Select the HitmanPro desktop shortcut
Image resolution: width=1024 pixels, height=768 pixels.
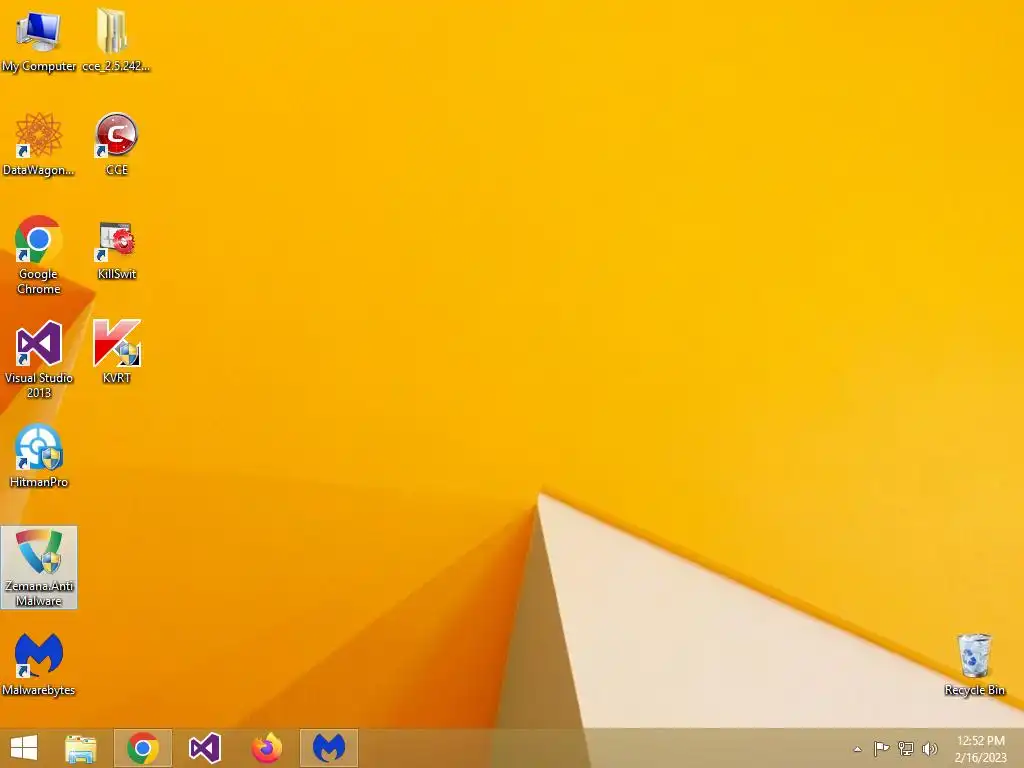point(39,456)
